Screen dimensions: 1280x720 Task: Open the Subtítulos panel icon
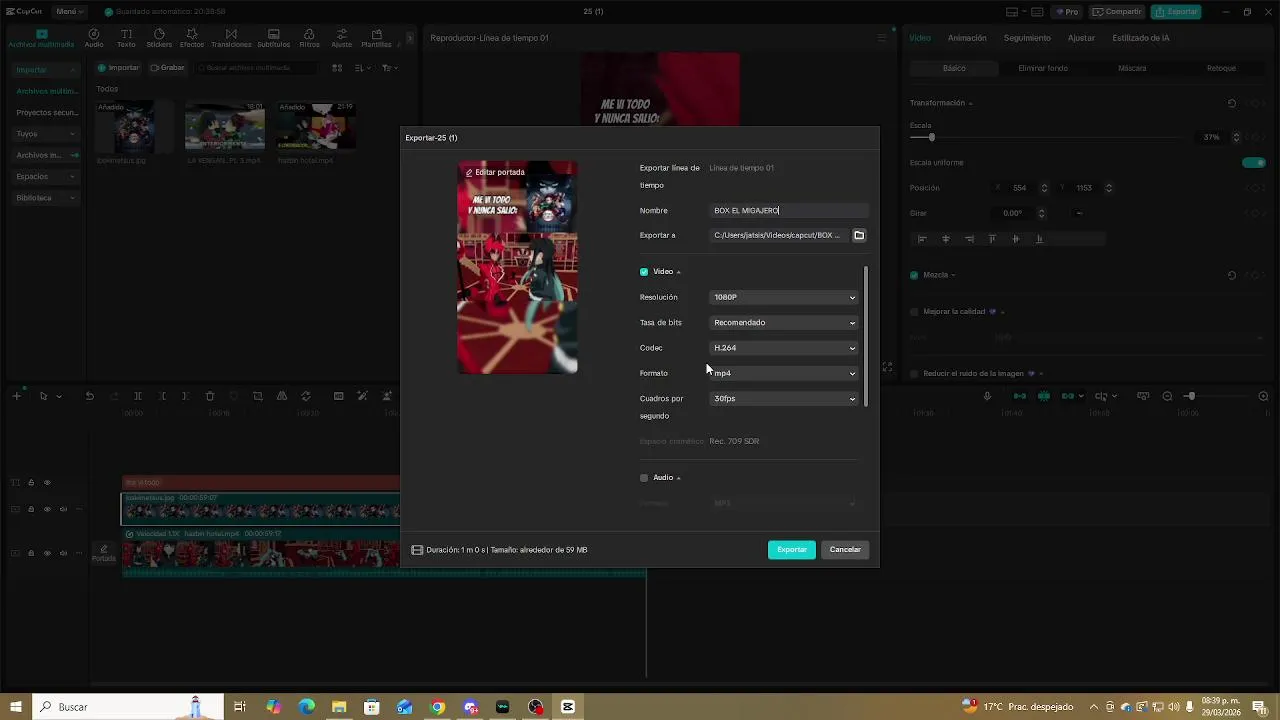coord(274,38)
